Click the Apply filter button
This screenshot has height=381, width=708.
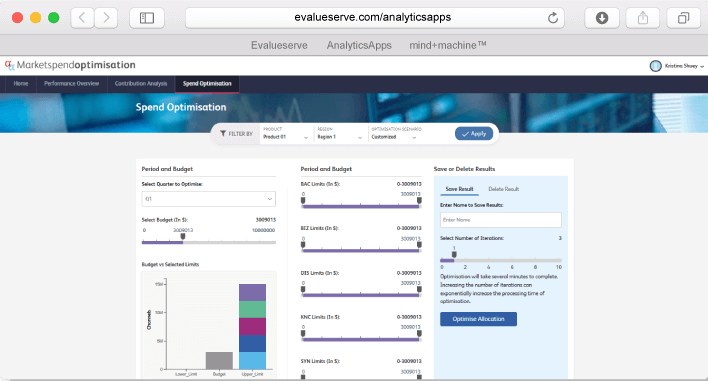point(474,134)
